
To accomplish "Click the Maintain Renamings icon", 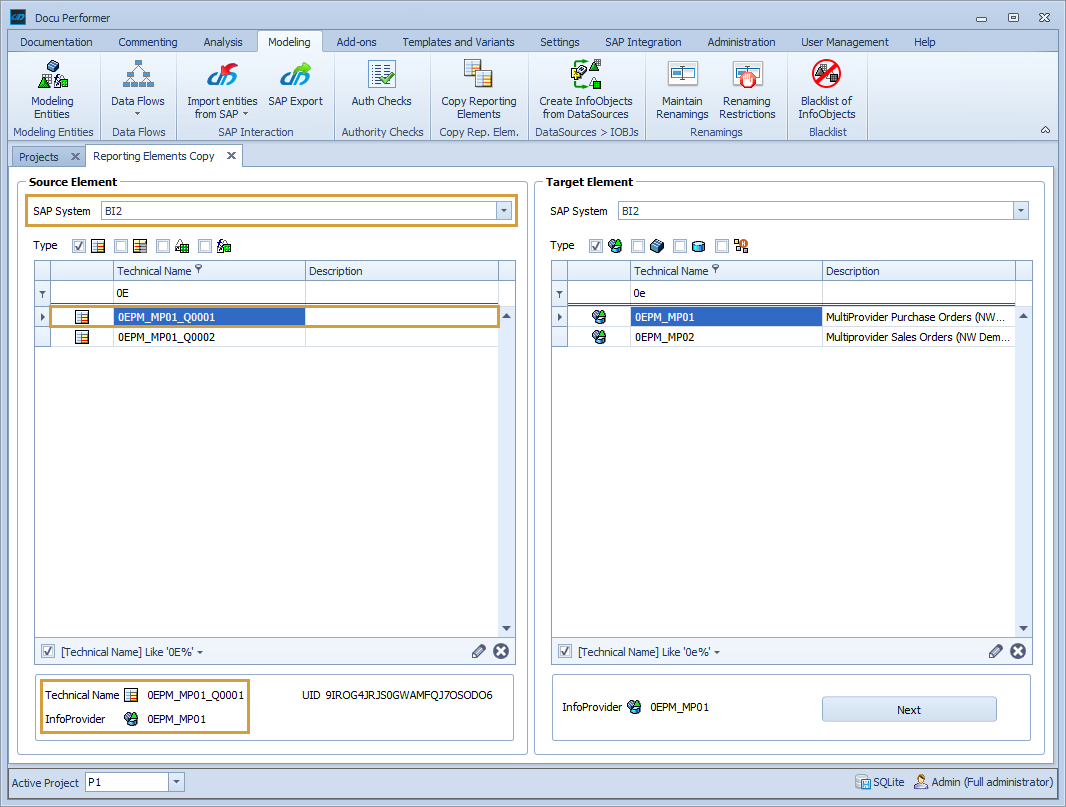I will (682, 90).
